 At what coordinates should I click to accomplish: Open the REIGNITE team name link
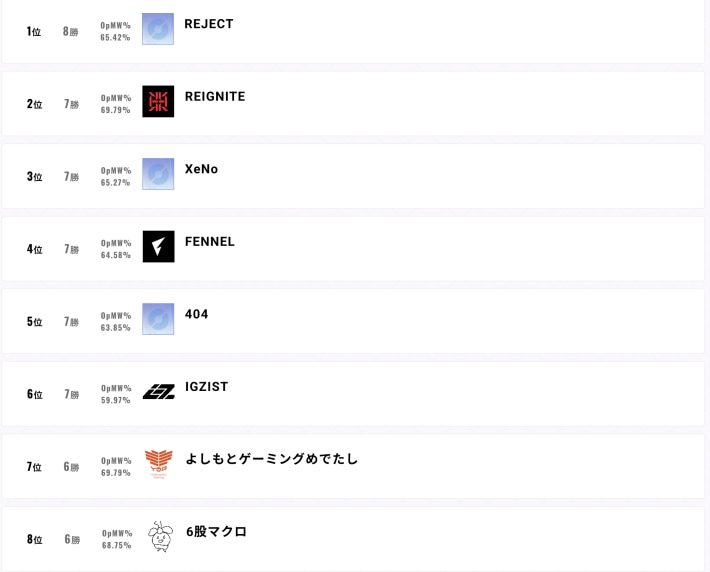215,97
